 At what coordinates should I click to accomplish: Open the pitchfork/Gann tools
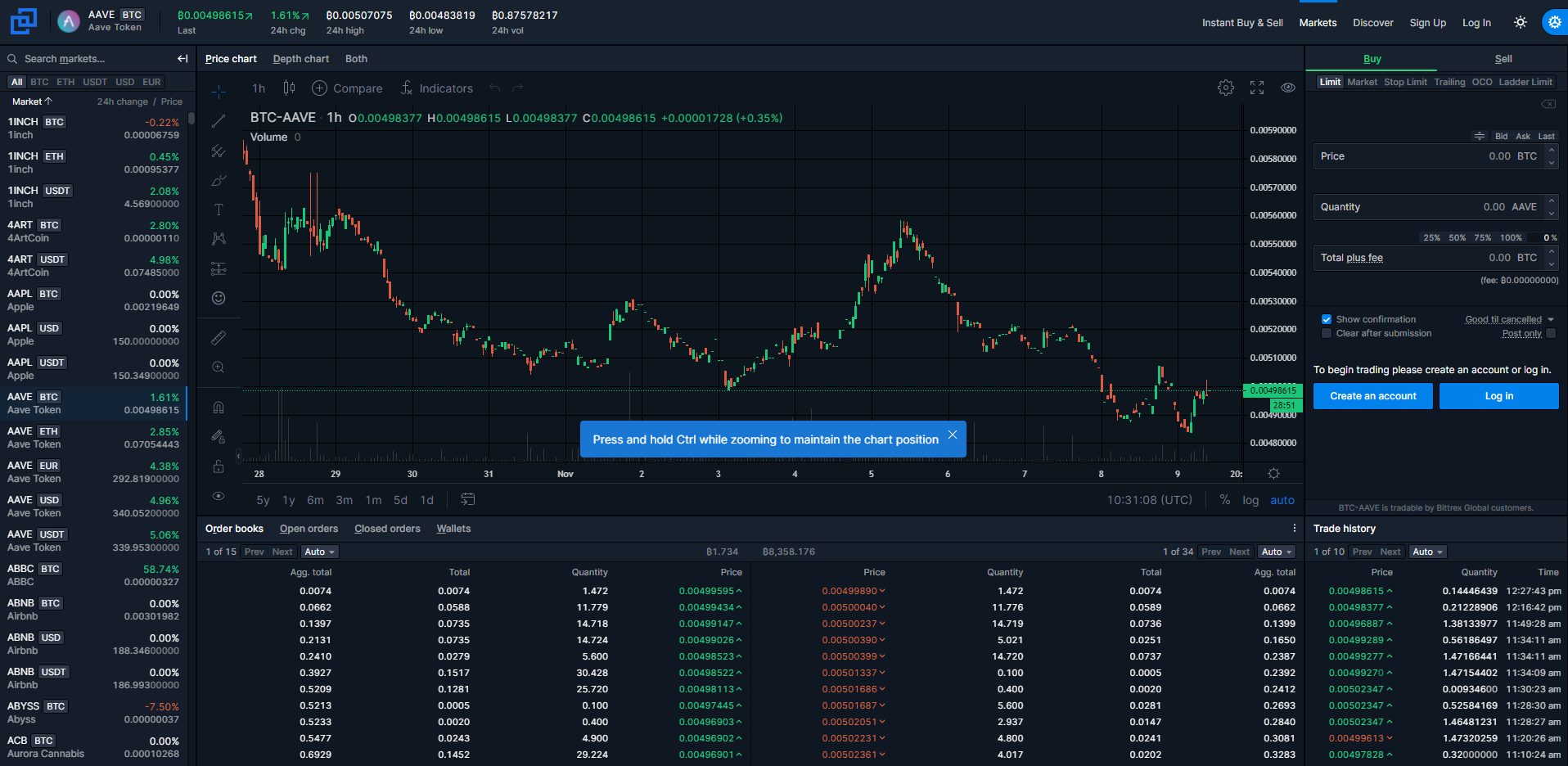click(219, 151)
